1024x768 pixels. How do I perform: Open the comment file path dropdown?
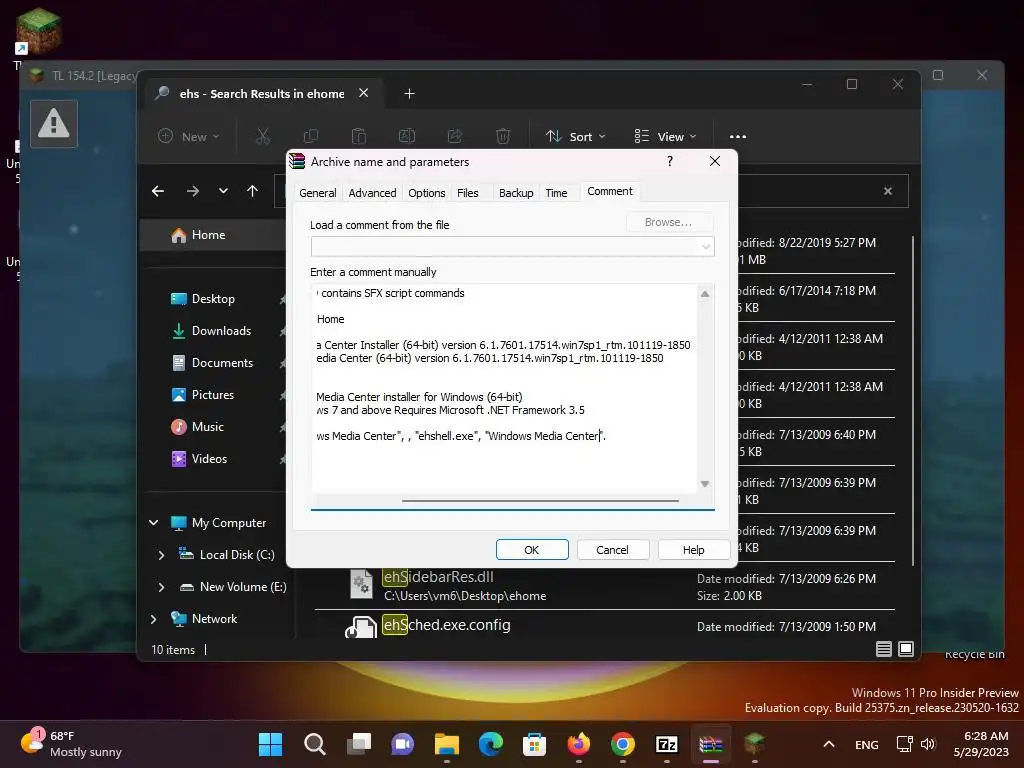tap(705, 247)
